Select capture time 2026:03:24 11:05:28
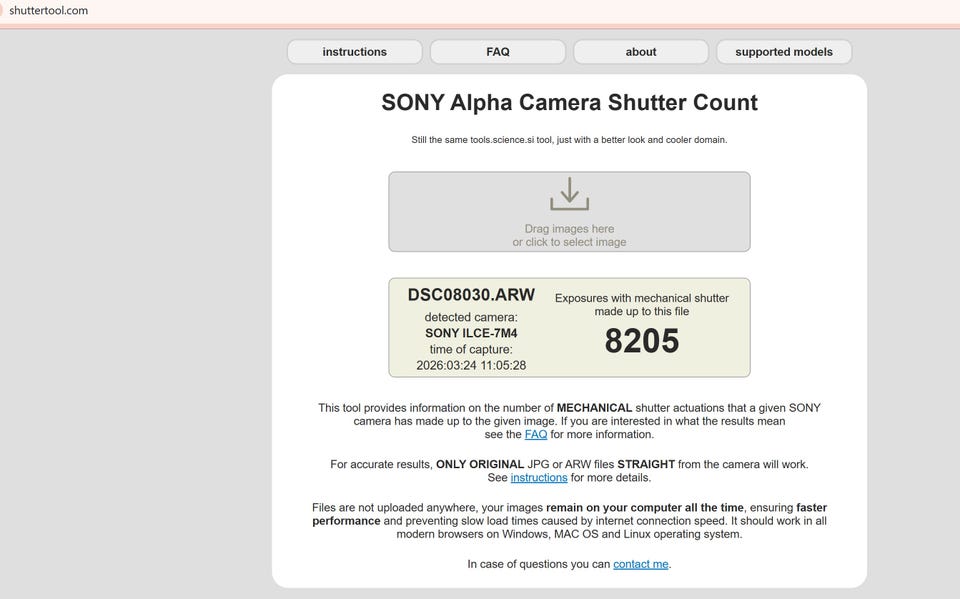Image resolution: width=960 pixels, height=599 pixels. [x=471, y=366]
